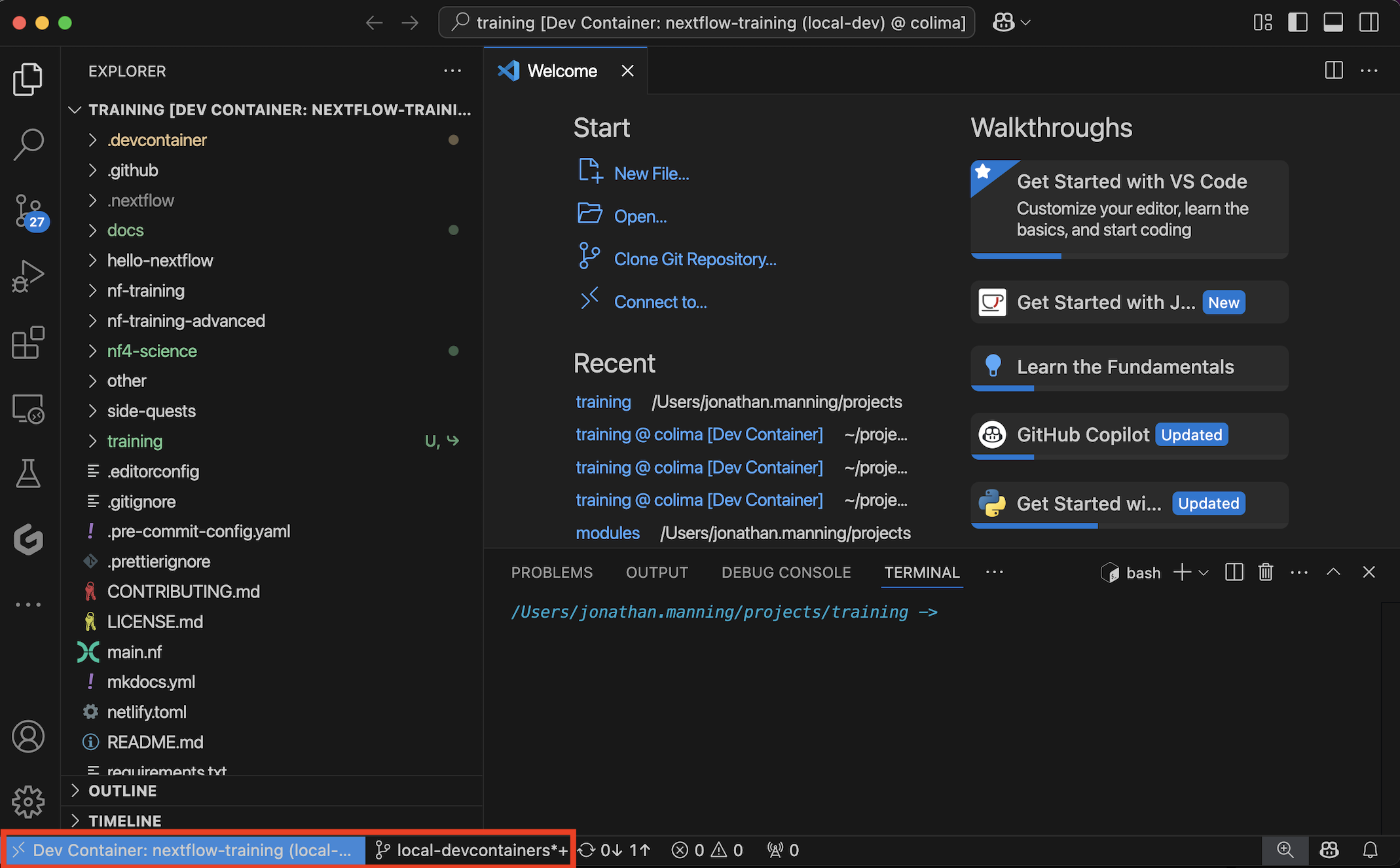Toggle the primary side bar visibility
1400x868 pixels.
point(1297,22)
